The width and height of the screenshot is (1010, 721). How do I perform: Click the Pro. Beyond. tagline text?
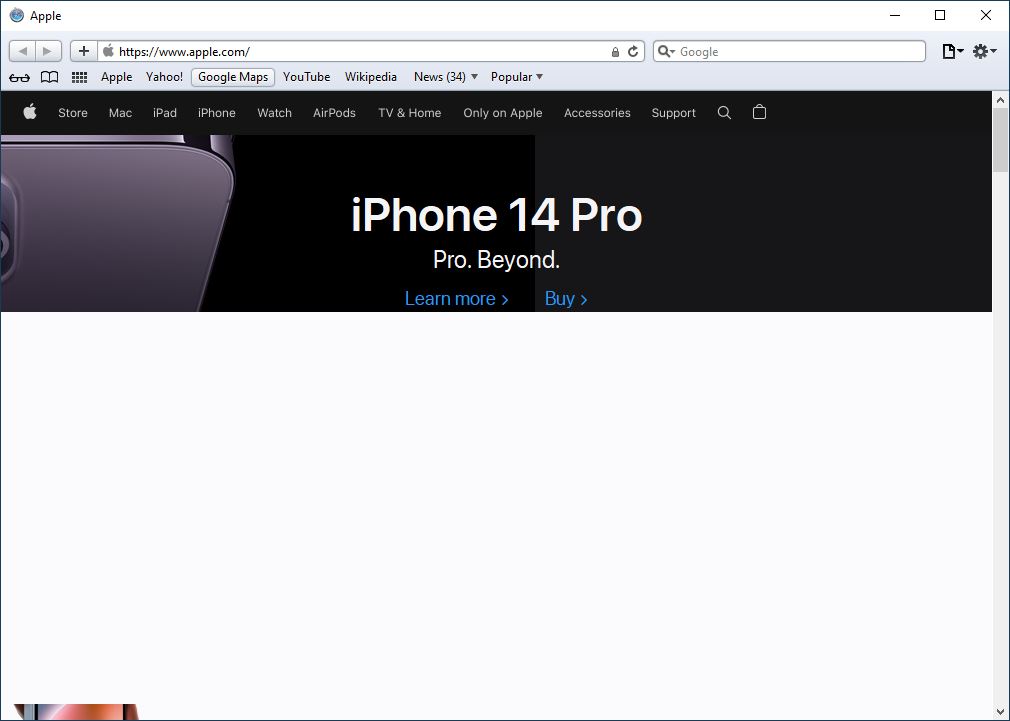(497, 260)
